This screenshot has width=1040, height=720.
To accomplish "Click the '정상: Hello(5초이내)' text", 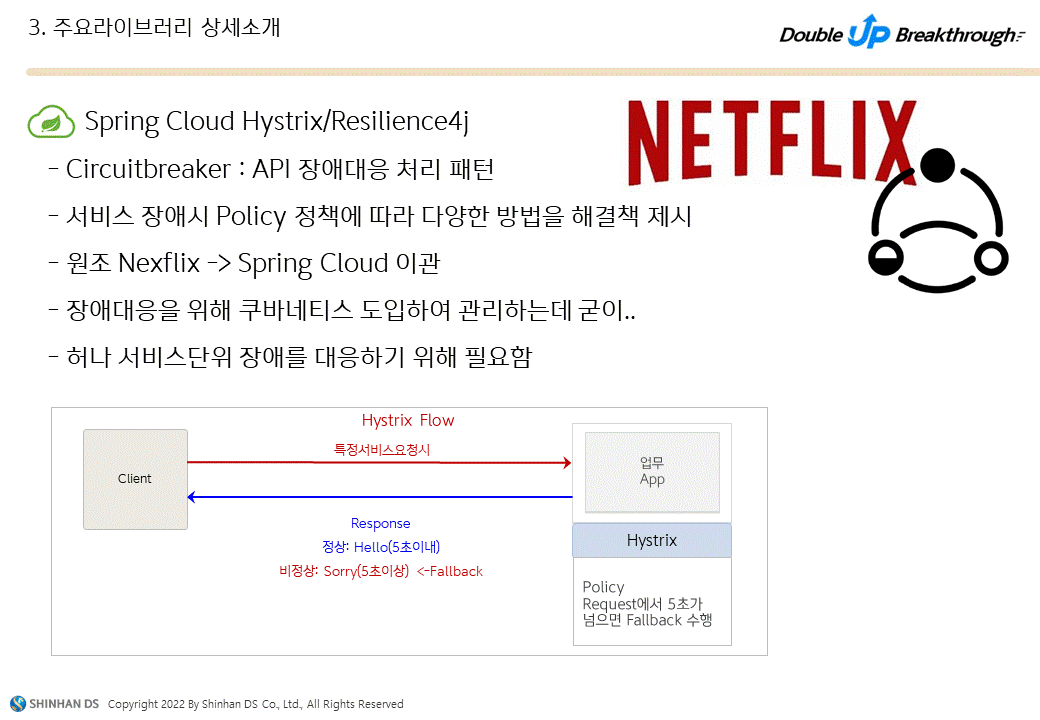I will pos(381,547).
